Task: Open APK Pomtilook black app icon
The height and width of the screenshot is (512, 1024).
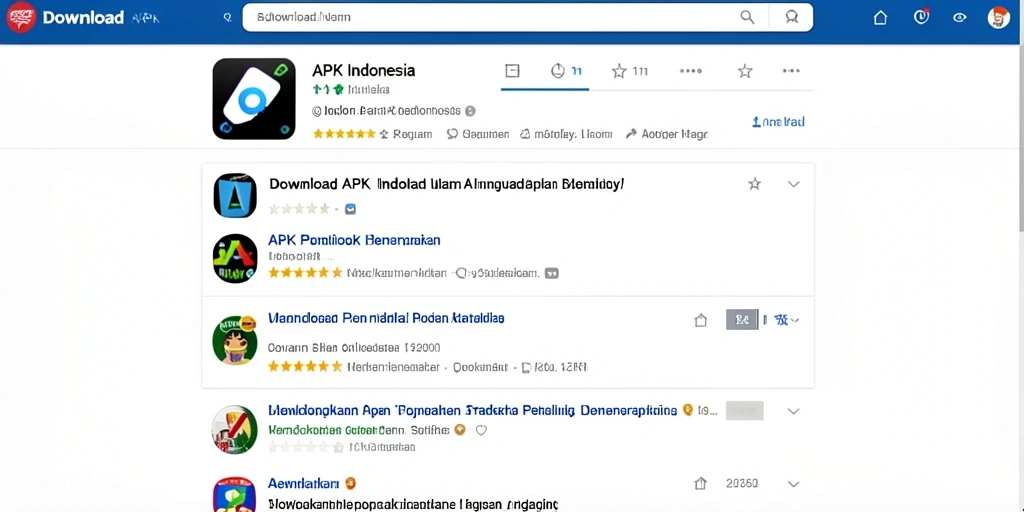Action: (x=235, y=259)
